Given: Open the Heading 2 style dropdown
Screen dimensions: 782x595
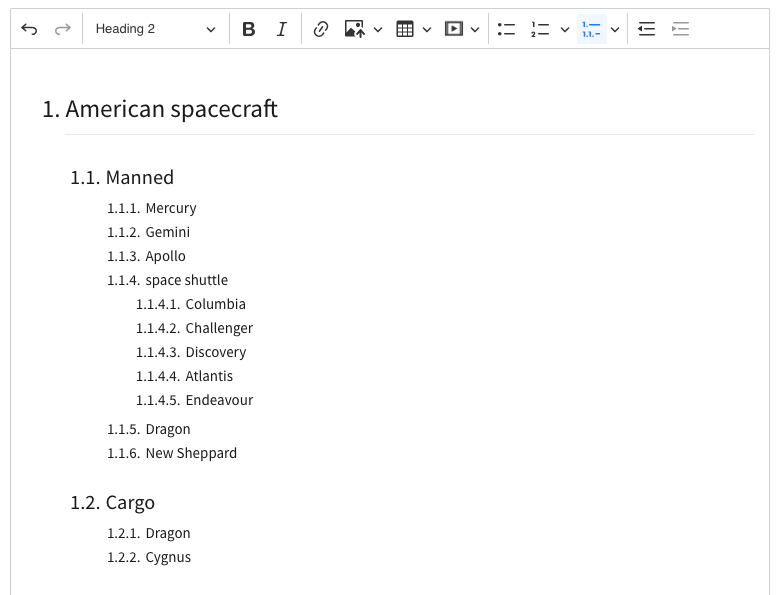Looking at the screenshot, I should [x=156, y=29].
